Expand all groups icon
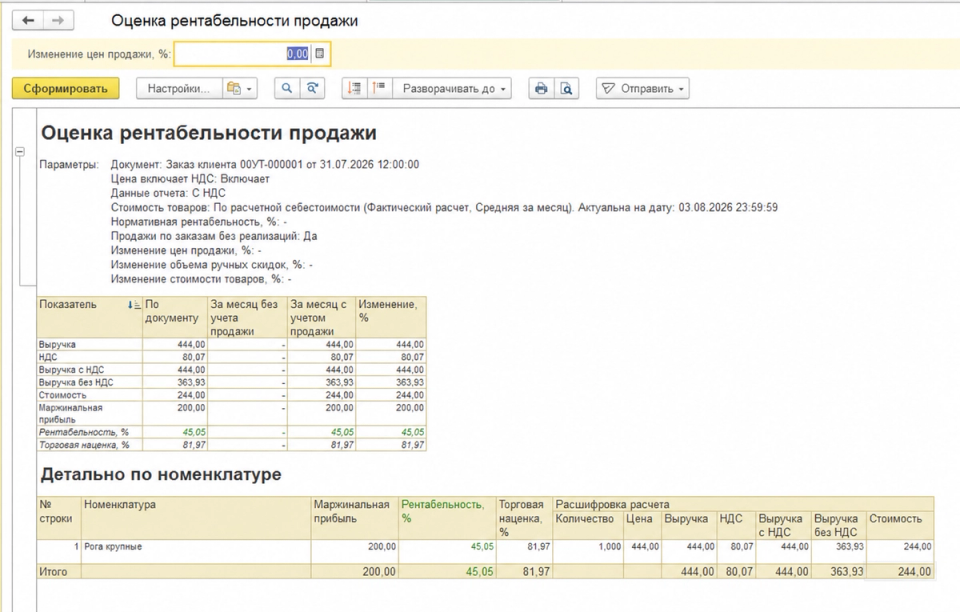This screenshot has height=612, width=960. click(379, 89)
